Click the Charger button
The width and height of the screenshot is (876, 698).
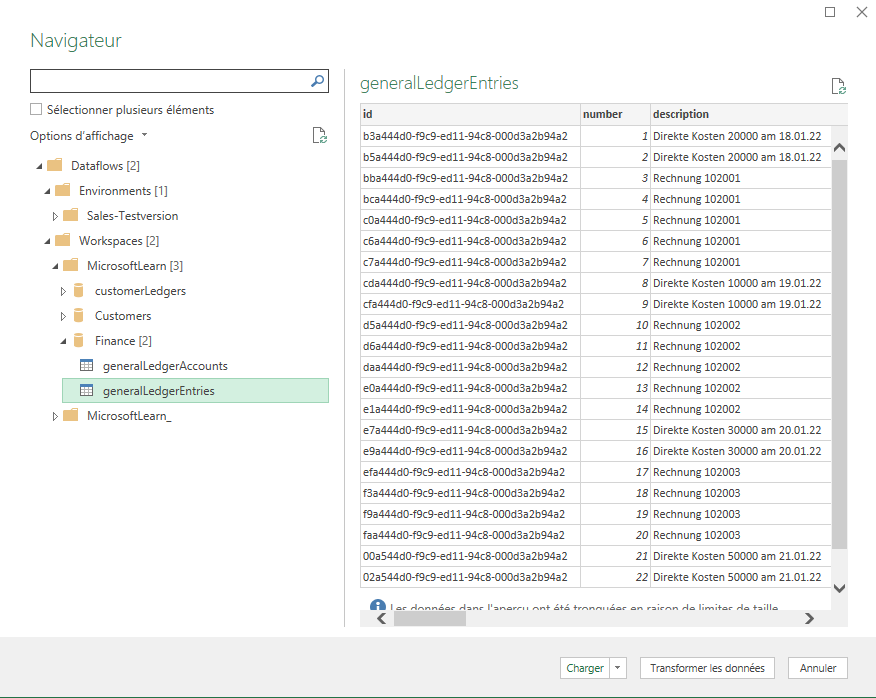pos(585,668)
